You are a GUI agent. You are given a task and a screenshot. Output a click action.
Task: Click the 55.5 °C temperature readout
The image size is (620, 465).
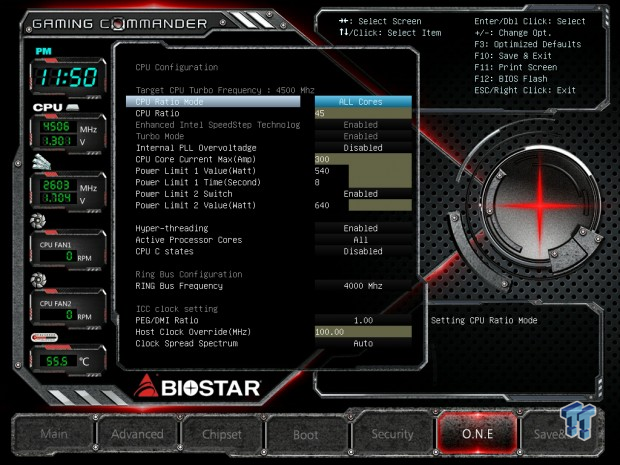click(x=68, y=361)
